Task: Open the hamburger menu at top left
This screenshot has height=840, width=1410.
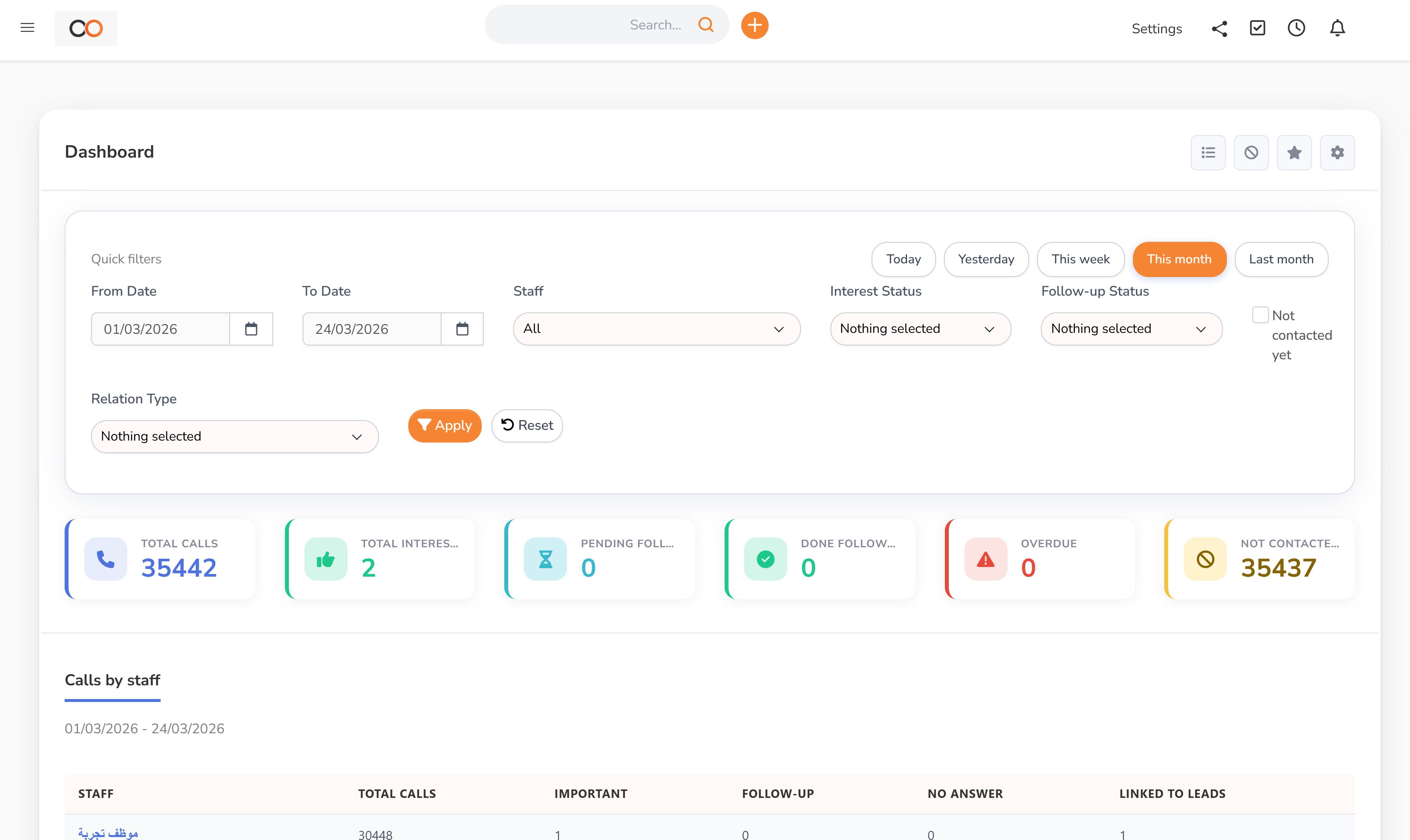Action: [x=27, y=27]
